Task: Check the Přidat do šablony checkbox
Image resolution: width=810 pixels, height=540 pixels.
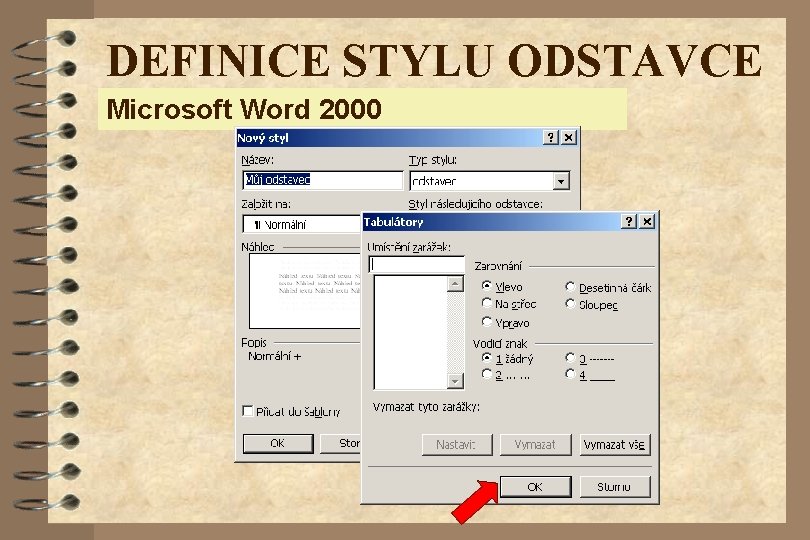Action: point(247,411)
